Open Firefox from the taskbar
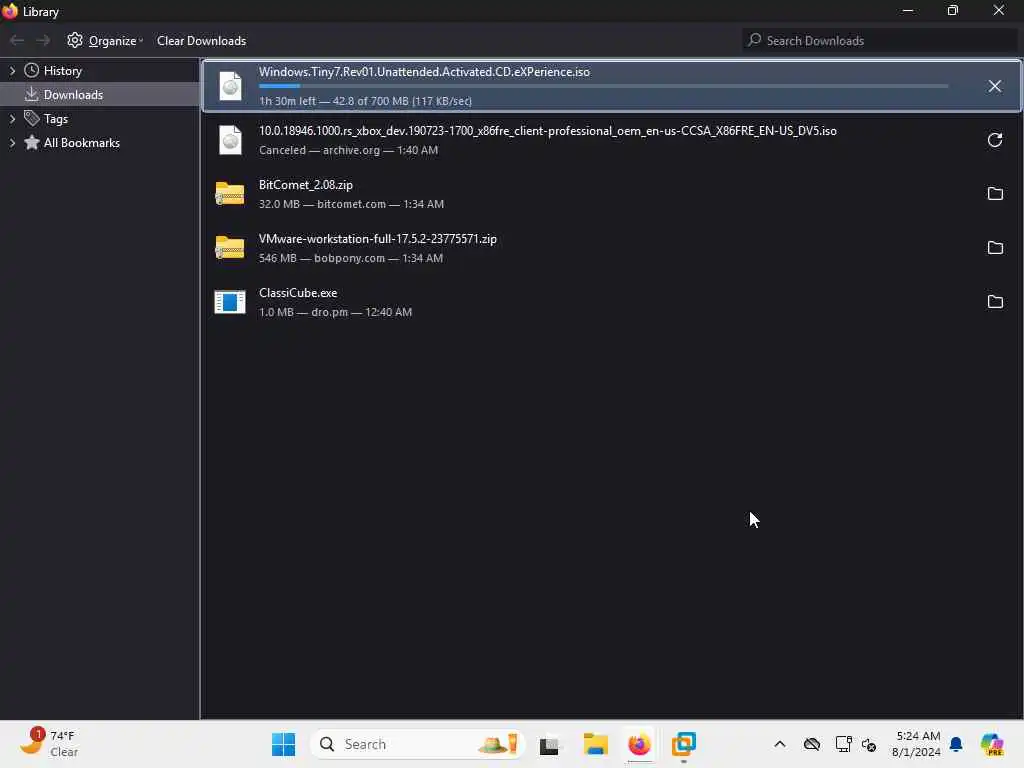The image size is (1024, 768). pyautogui.click(x=639, y=744)
